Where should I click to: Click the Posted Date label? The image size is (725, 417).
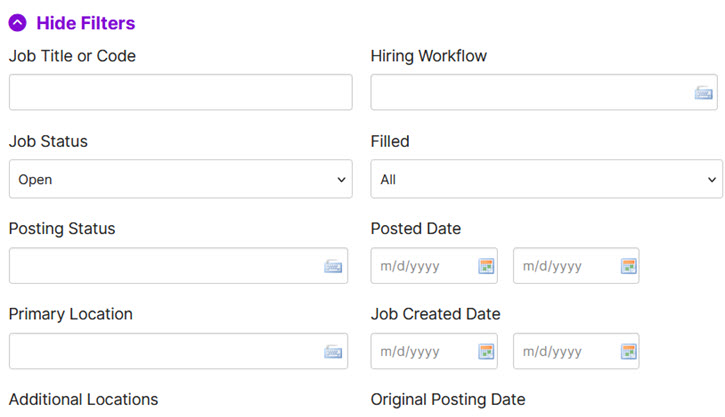[416, 228]
